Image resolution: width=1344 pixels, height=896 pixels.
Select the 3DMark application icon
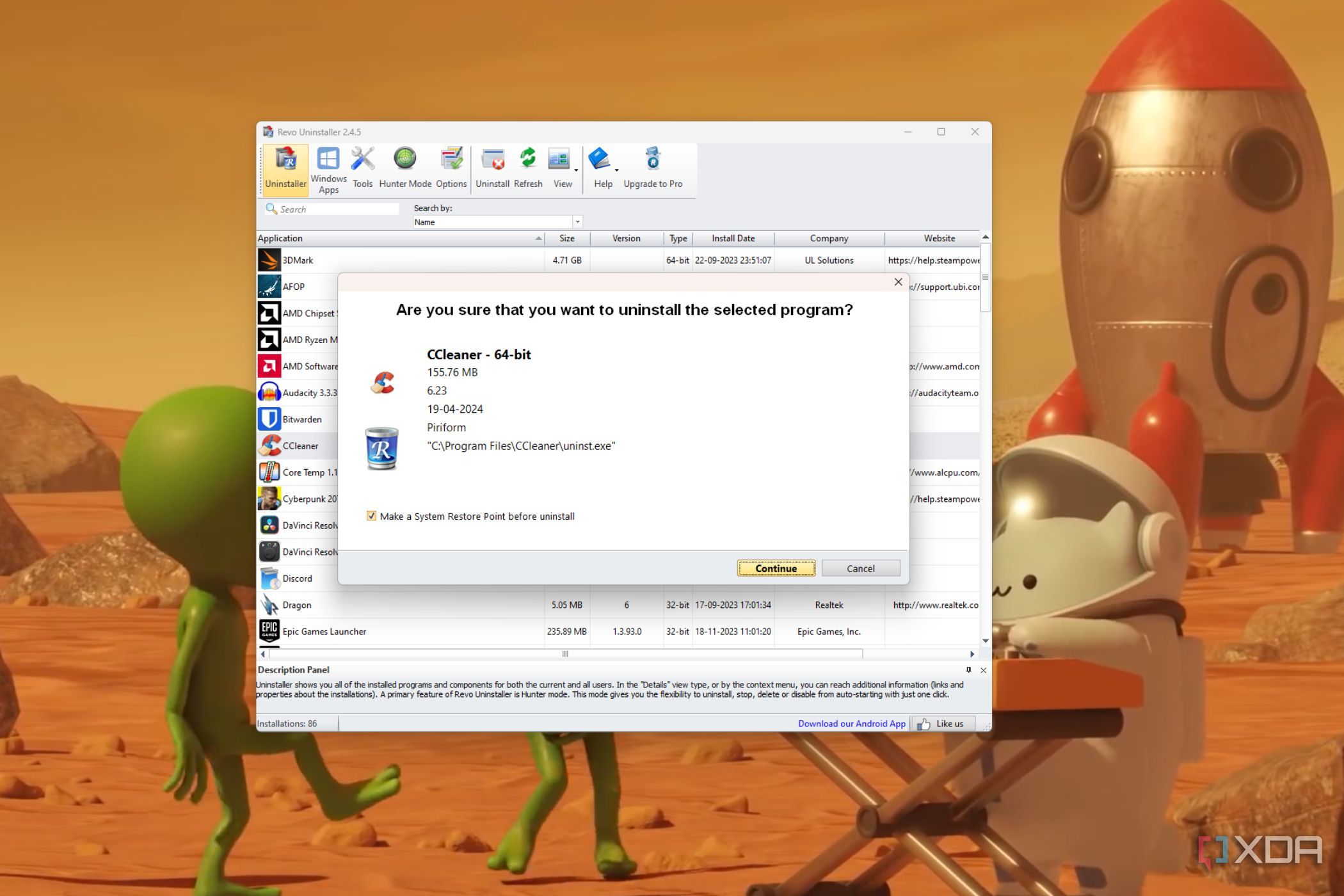[x=269, y=260]
